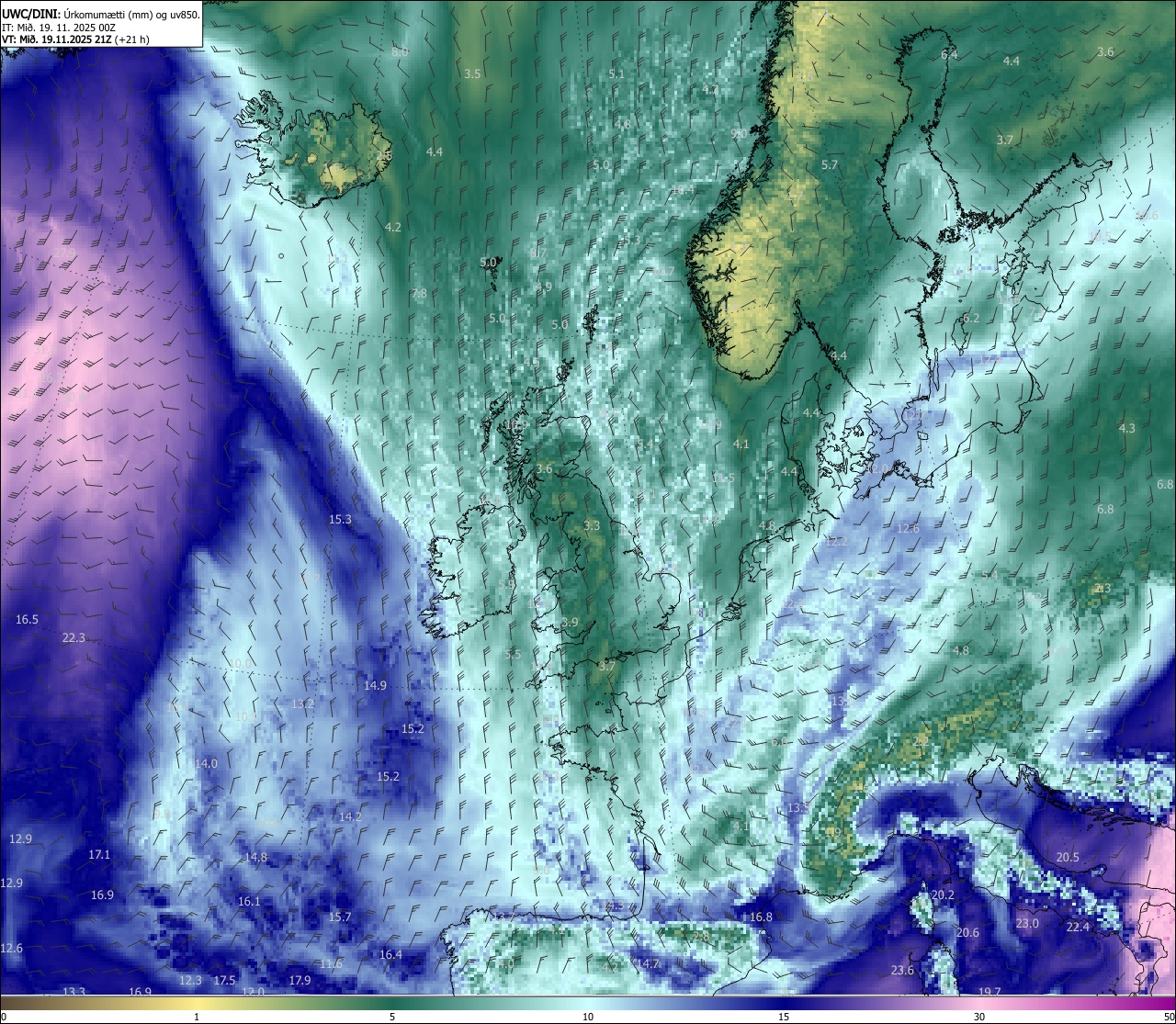This screenshot has width=1176, height=1024.
Task: Click the colour scale label 30
Action: (979, 1017)
